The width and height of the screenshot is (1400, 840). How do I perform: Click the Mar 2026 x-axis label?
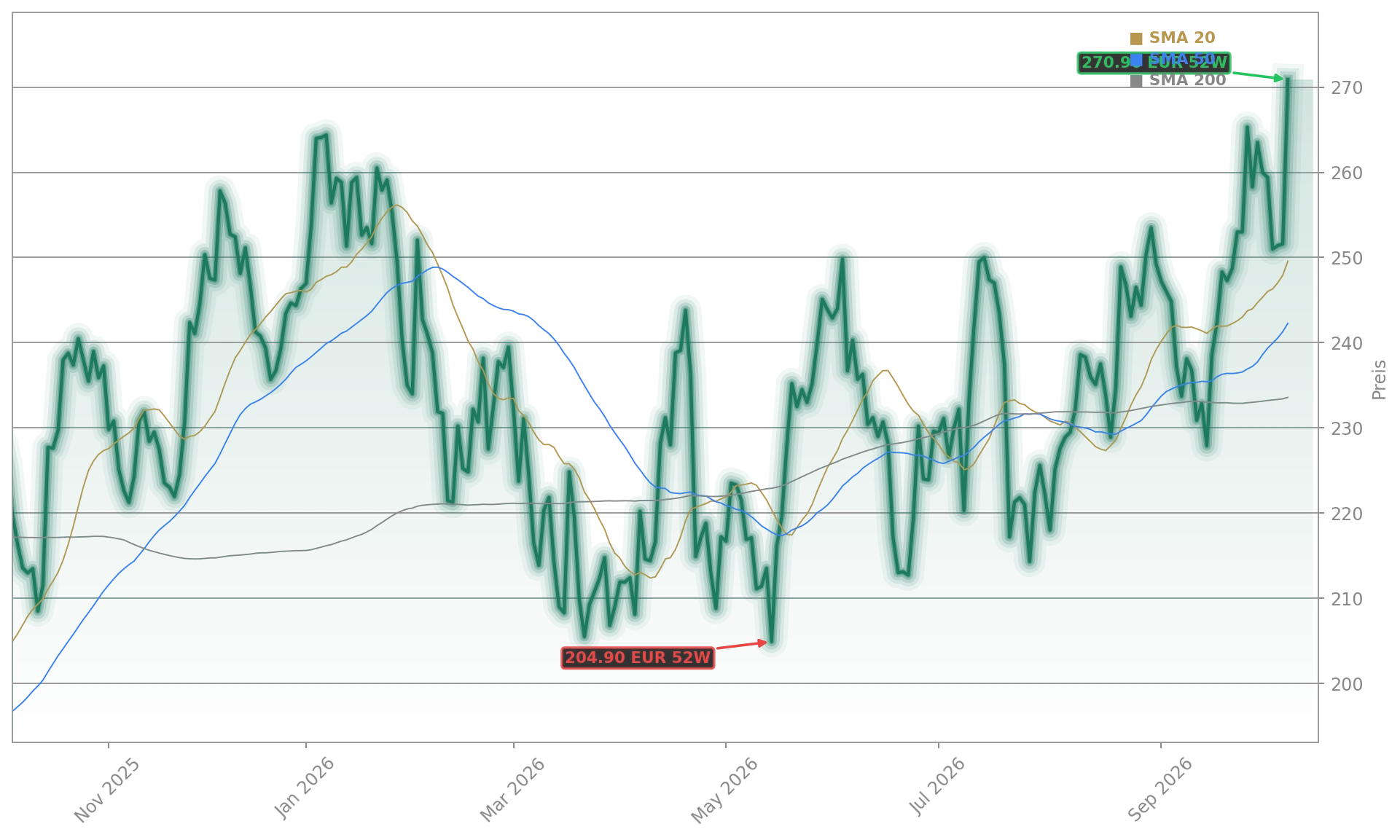click(512, 790)
